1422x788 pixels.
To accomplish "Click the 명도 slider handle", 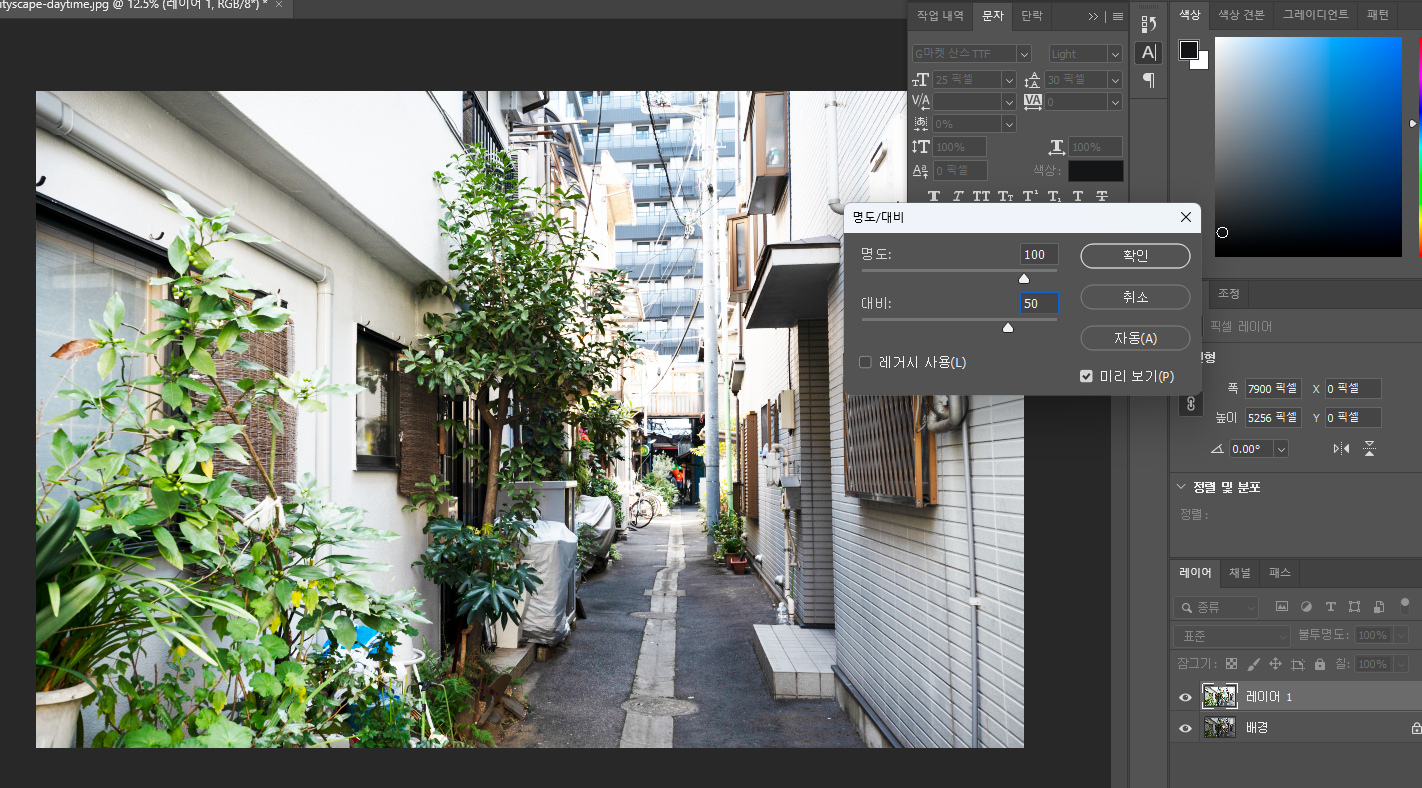I will click(x=1023, y=279).
